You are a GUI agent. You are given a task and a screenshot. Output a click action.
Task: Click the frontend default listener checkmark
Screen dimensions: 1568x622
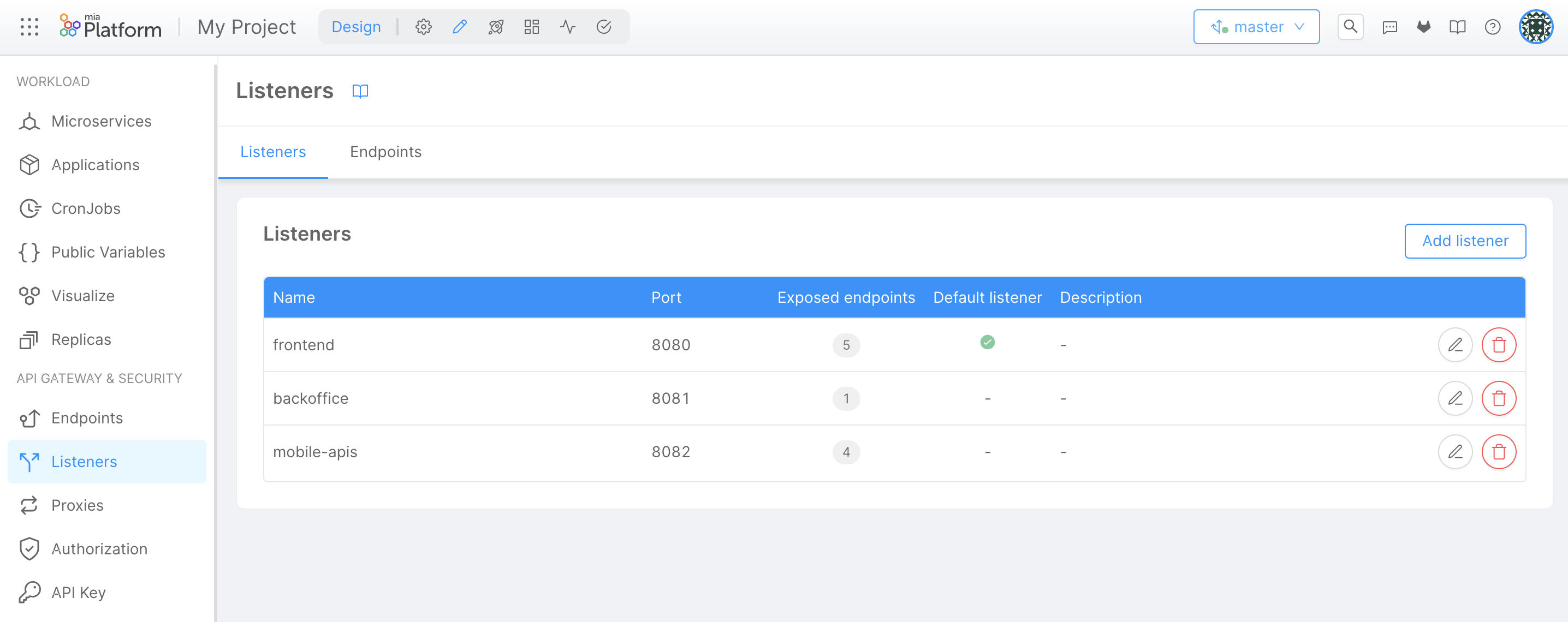point(987,342)
